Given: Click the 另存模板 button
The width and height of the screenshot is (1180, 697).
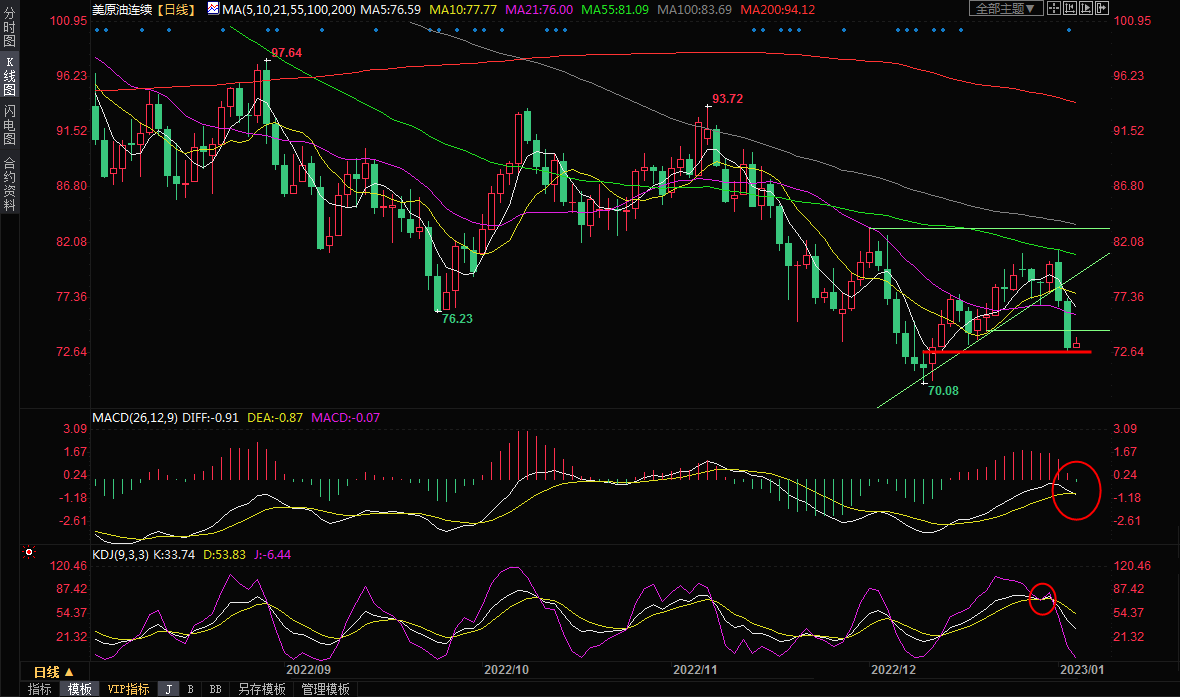Looking at the screenshot, I should pos(263,689).
